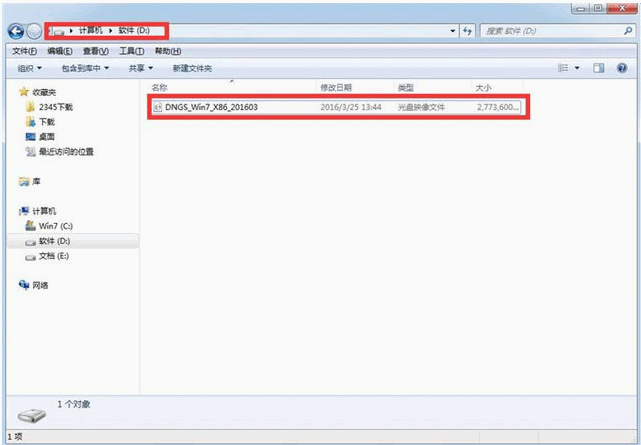Click the Win7 (C:) drive icon
The width and height of the screenshot is (641, 445).
click(x=30, y=225)
